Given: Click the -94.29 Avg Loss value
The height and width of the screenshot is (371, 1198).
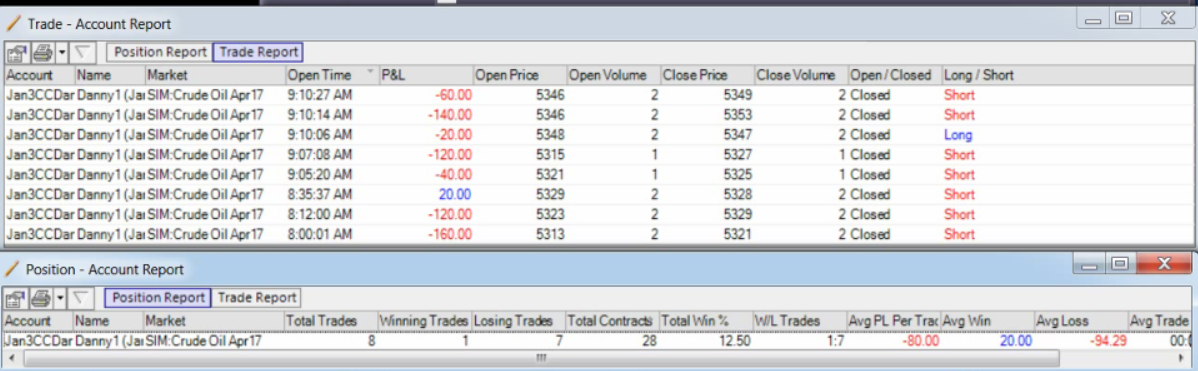Looking at the screenshot, I should 1109,340.
